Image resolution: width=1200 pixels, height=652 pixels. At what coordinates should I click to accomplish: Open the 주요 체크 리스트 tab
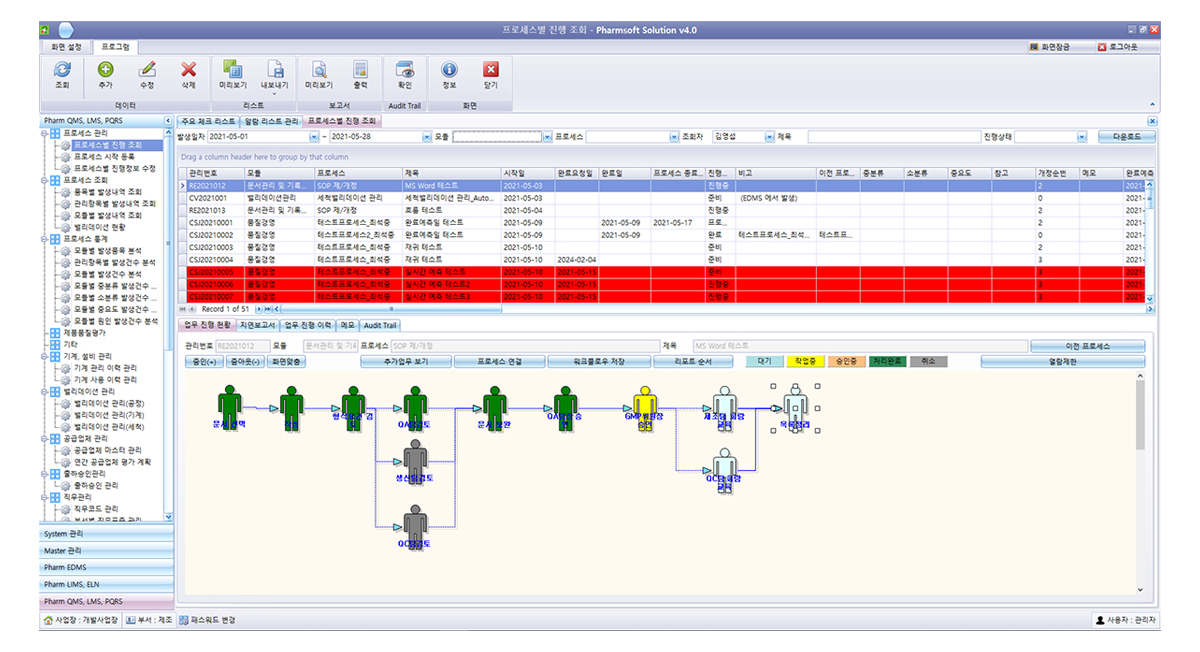[x=209, y=121]
